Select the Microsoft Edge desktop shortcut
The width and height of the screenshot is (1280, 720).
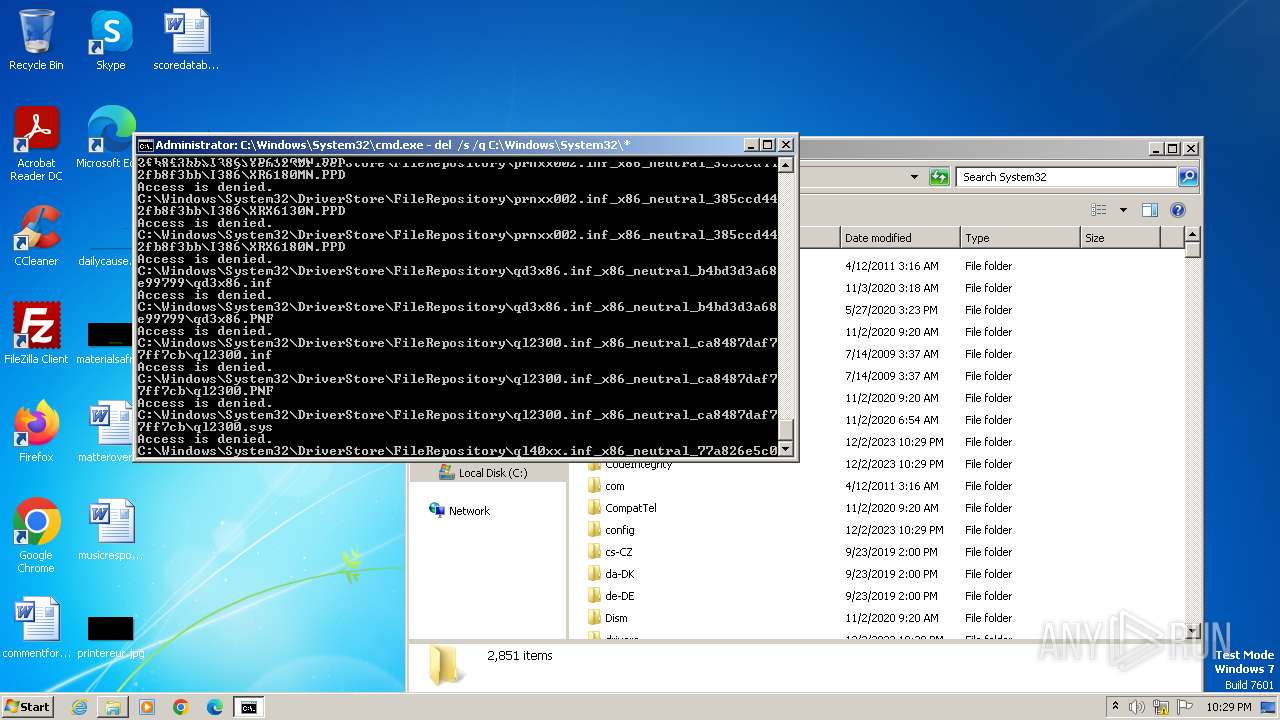pyautogui.click(x=110, y=138)
